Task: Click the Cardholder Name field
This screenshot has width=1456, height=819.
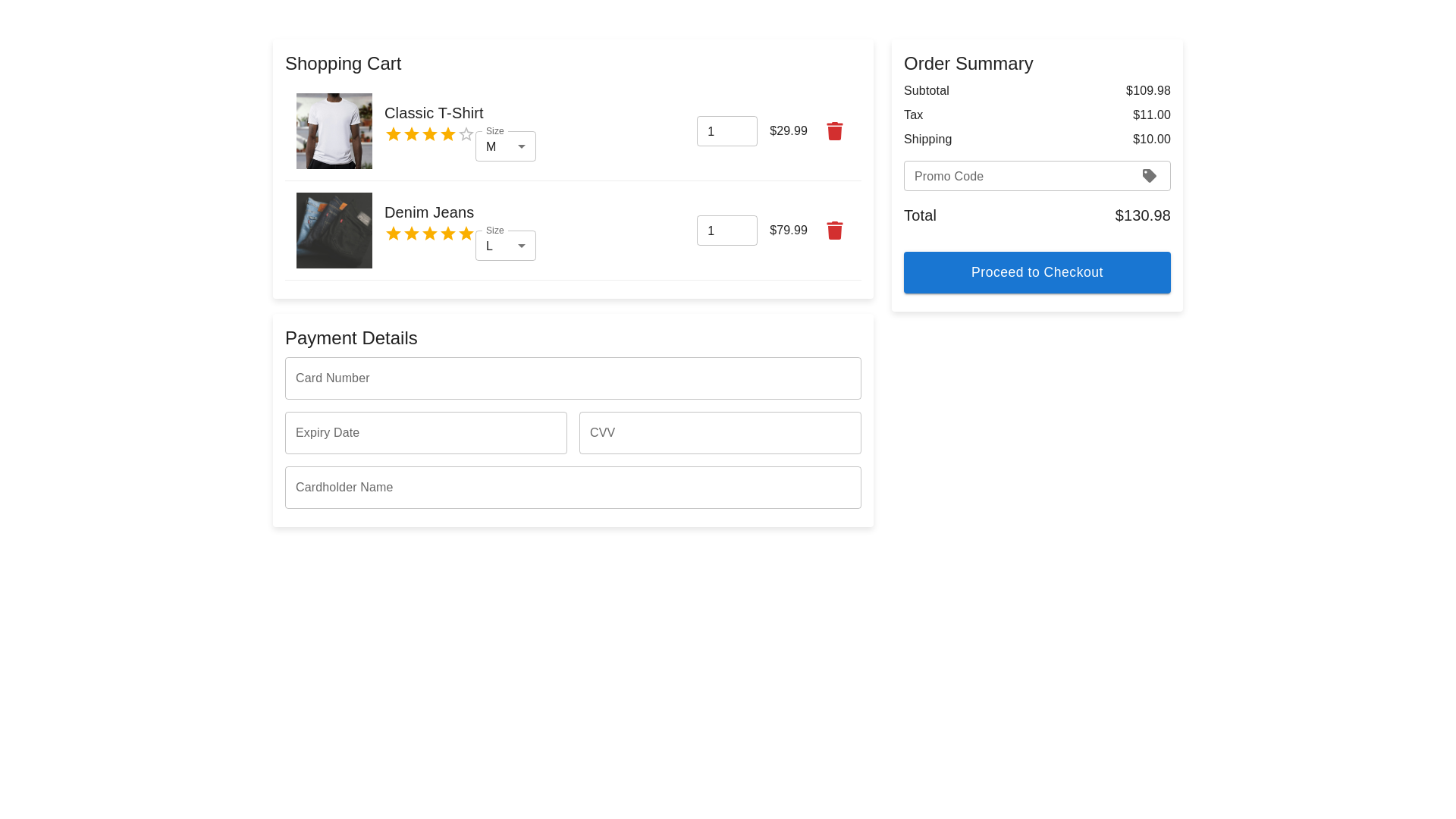Action: coord(573,488)
